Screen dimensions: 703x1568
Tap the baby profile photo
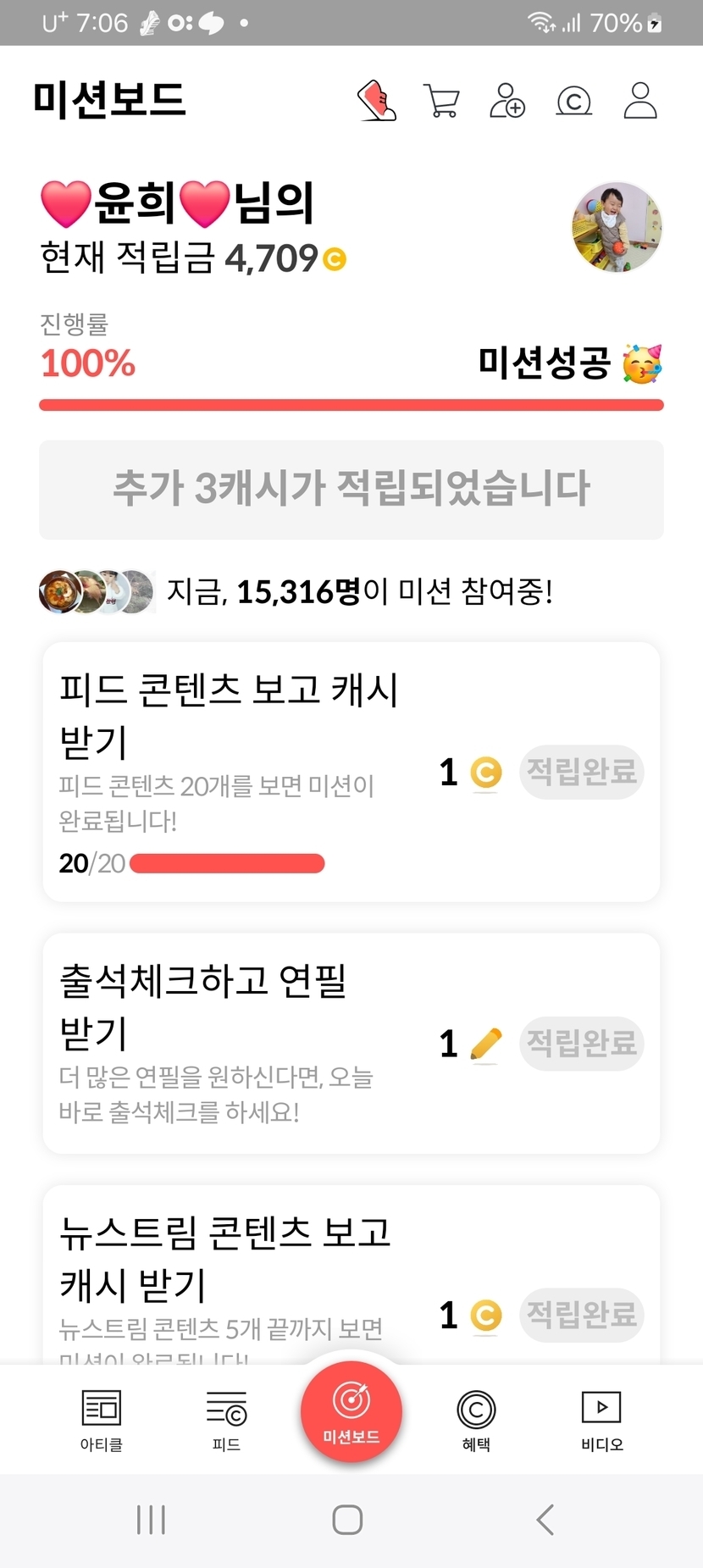pos(617,227)
